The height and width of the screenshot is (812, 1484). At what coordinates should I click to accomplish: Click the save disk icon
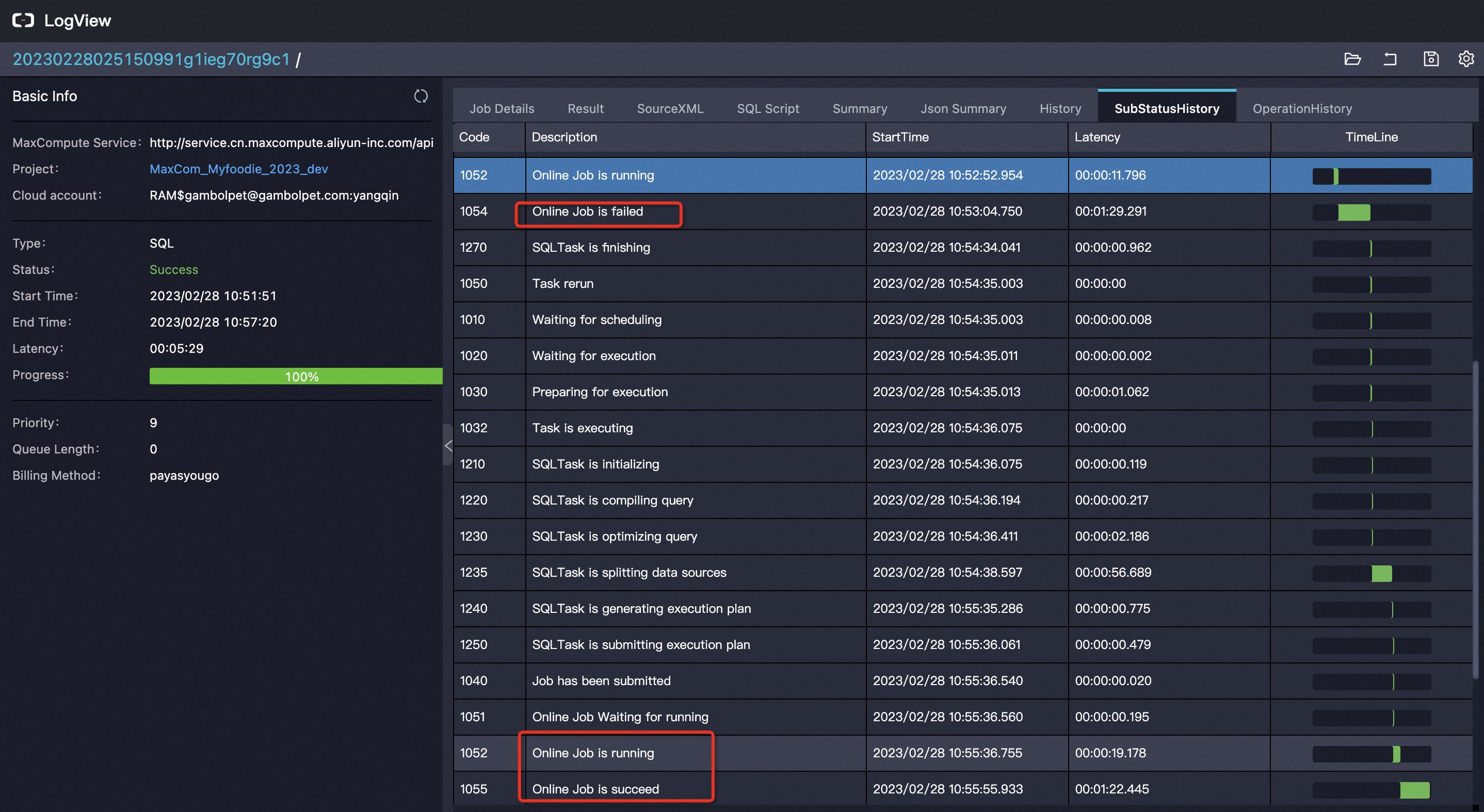pyautogui.click(x=1431, y=59)
